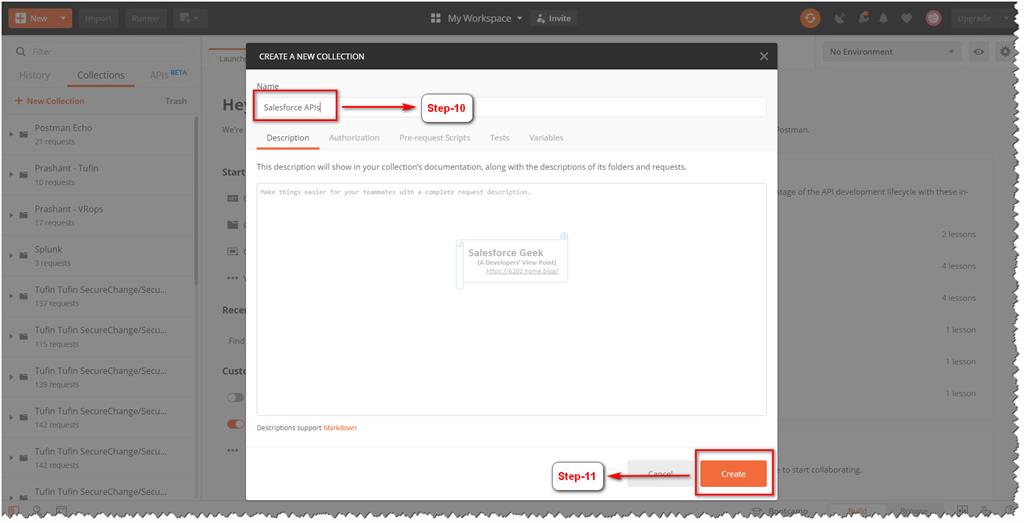Screen dimensions: 1024x523
Task: Open manage environments gear icon
Action: (x=1004, y=52)
